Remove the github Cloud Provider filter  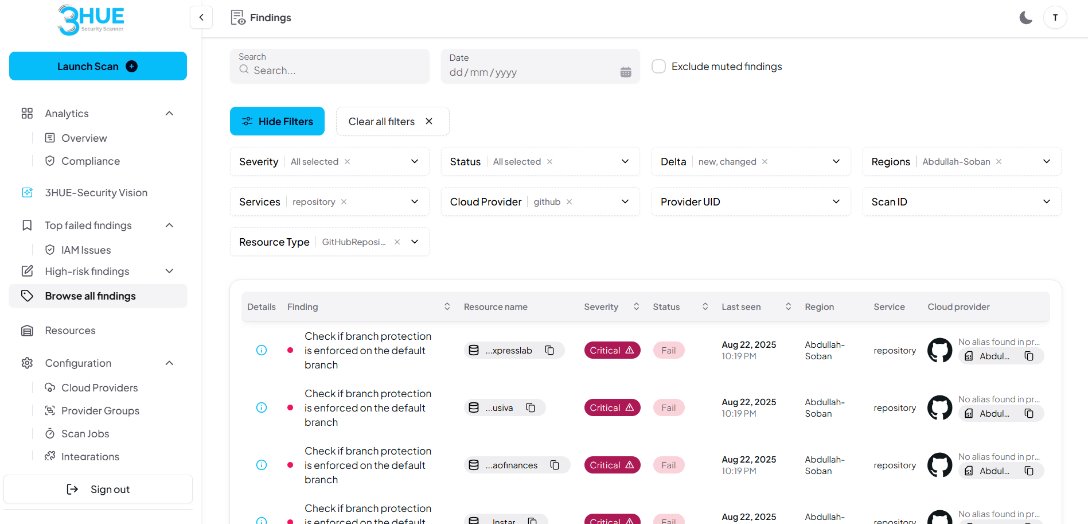pos(569,202)
